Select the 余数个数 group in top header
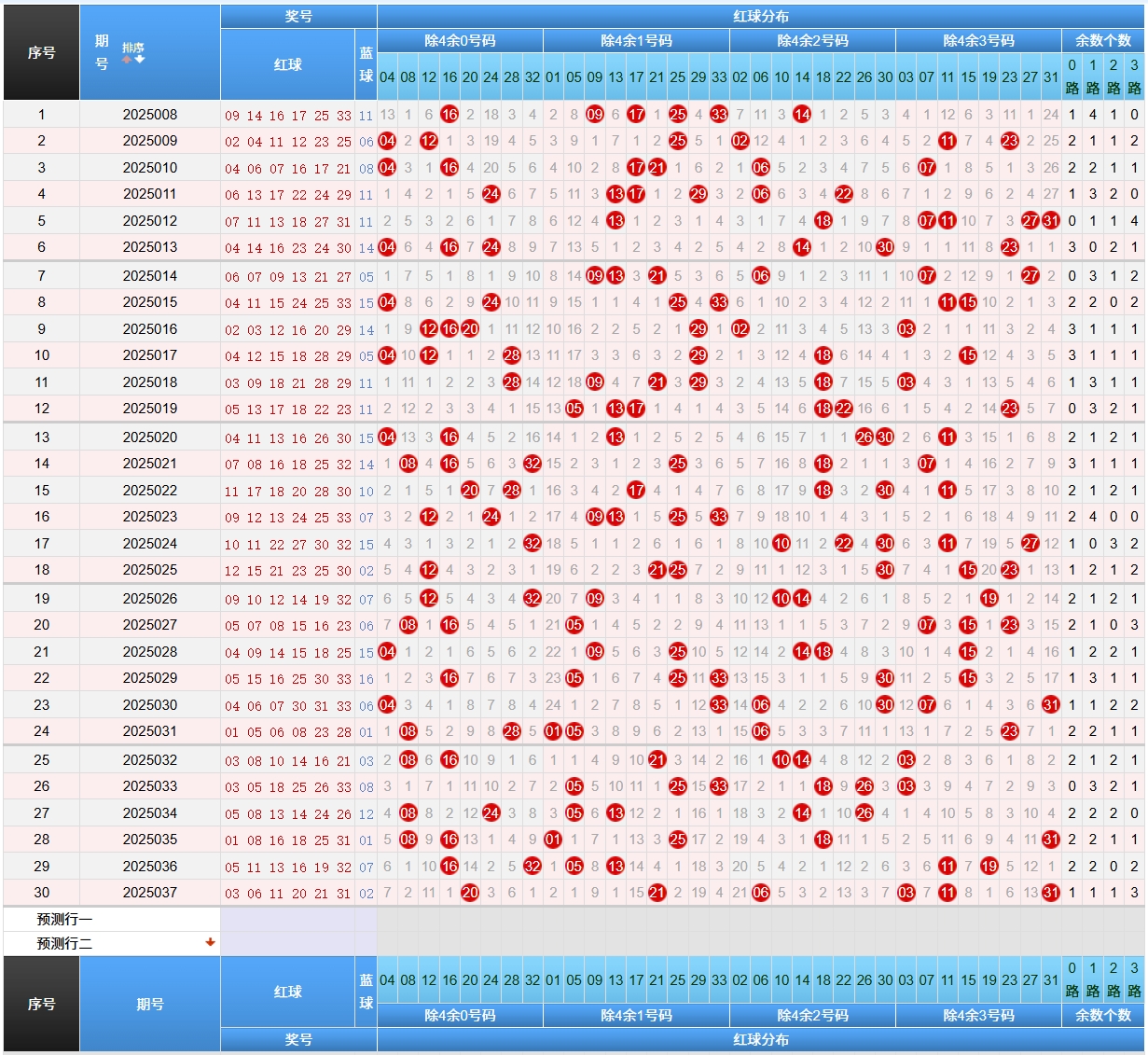 pyautogui.click(x=1103, y=41)
